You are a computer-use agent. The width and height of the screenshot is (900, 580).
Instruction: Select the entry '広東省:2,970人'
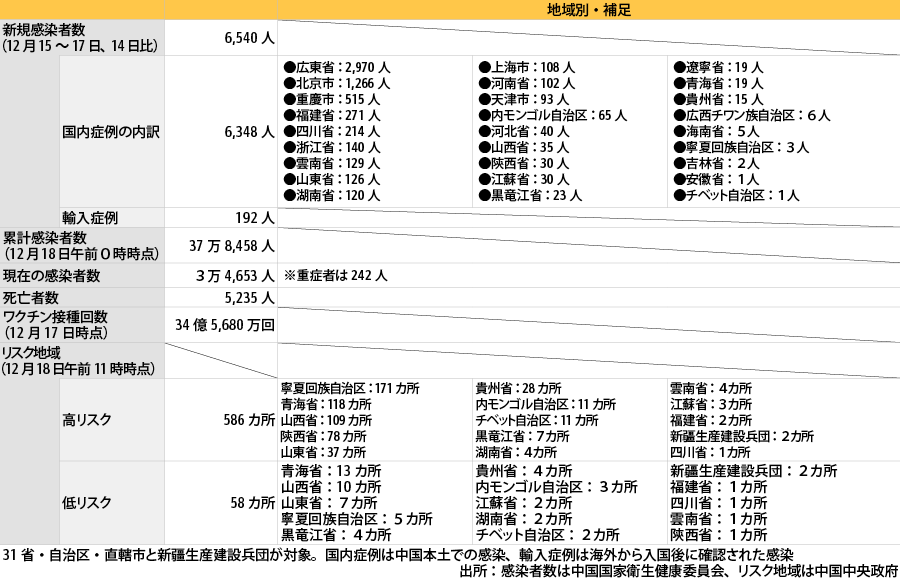pos(336,67)
